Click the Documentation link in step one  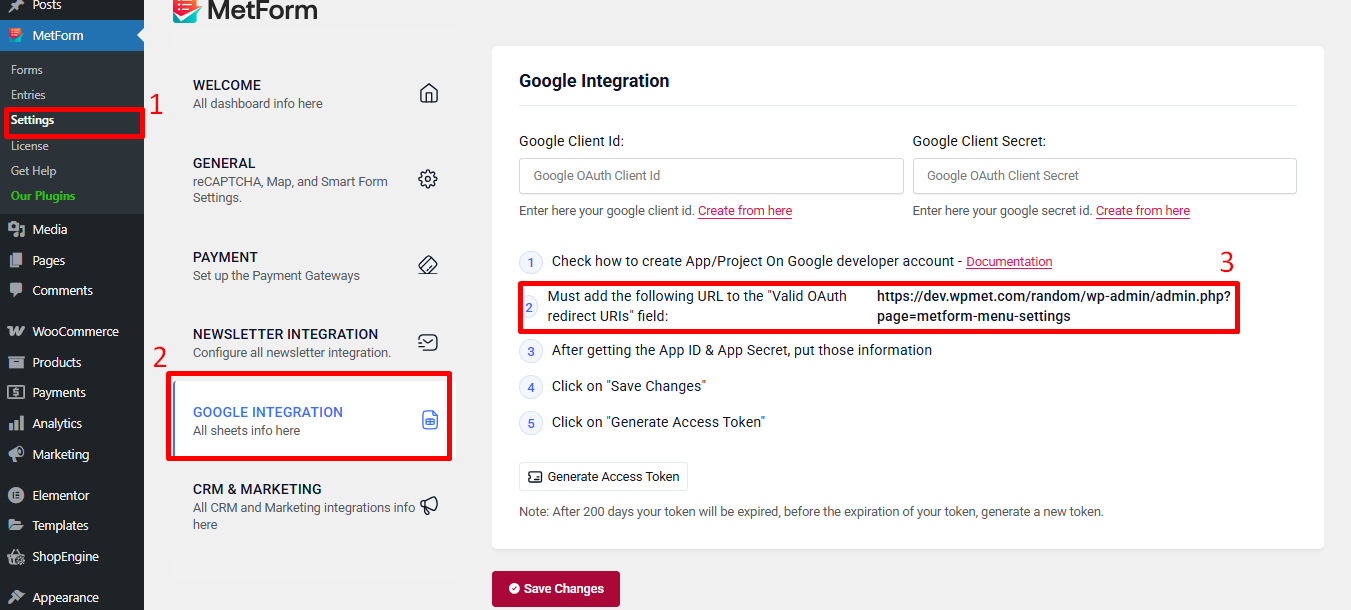[1008, 261]
